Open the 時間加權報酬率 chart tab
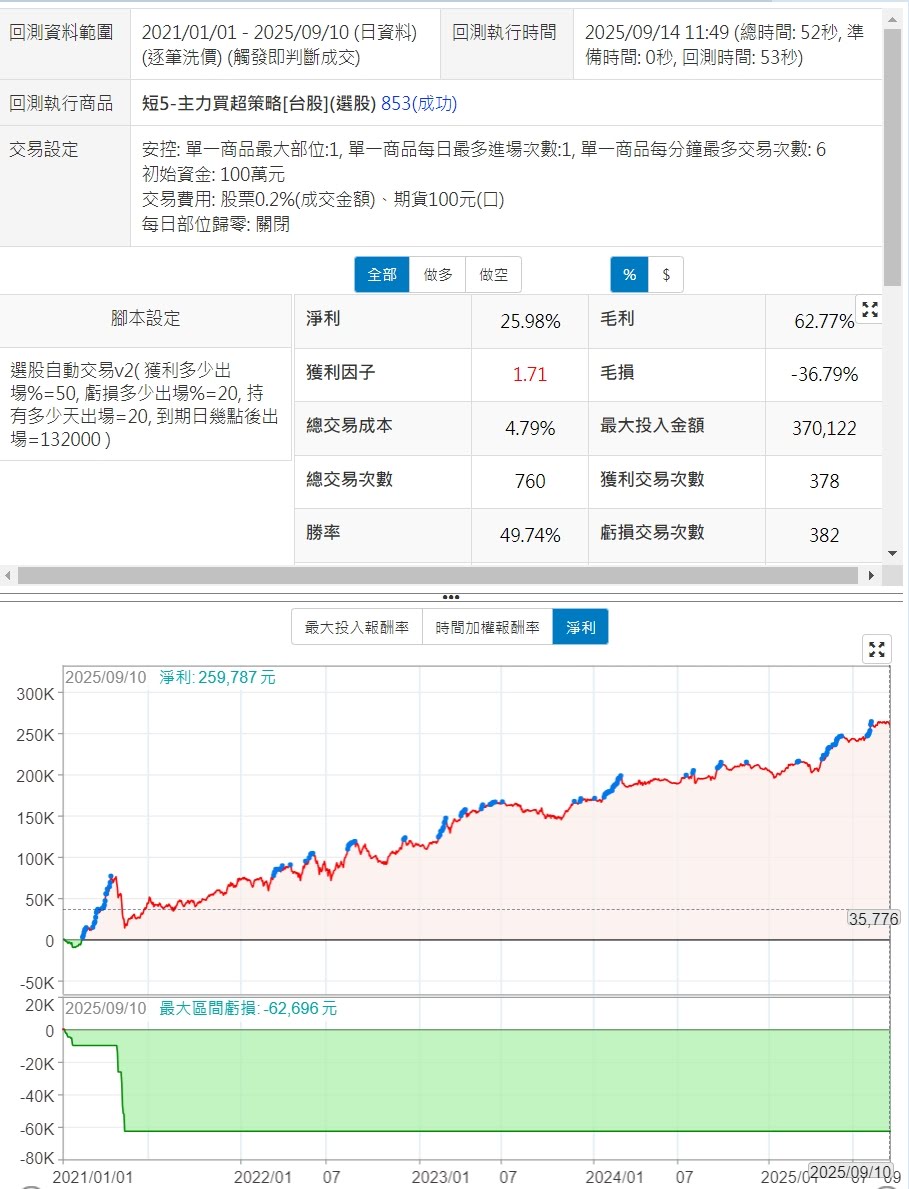Viewport: 909px width, 1189px height. [x=487, y=628]
